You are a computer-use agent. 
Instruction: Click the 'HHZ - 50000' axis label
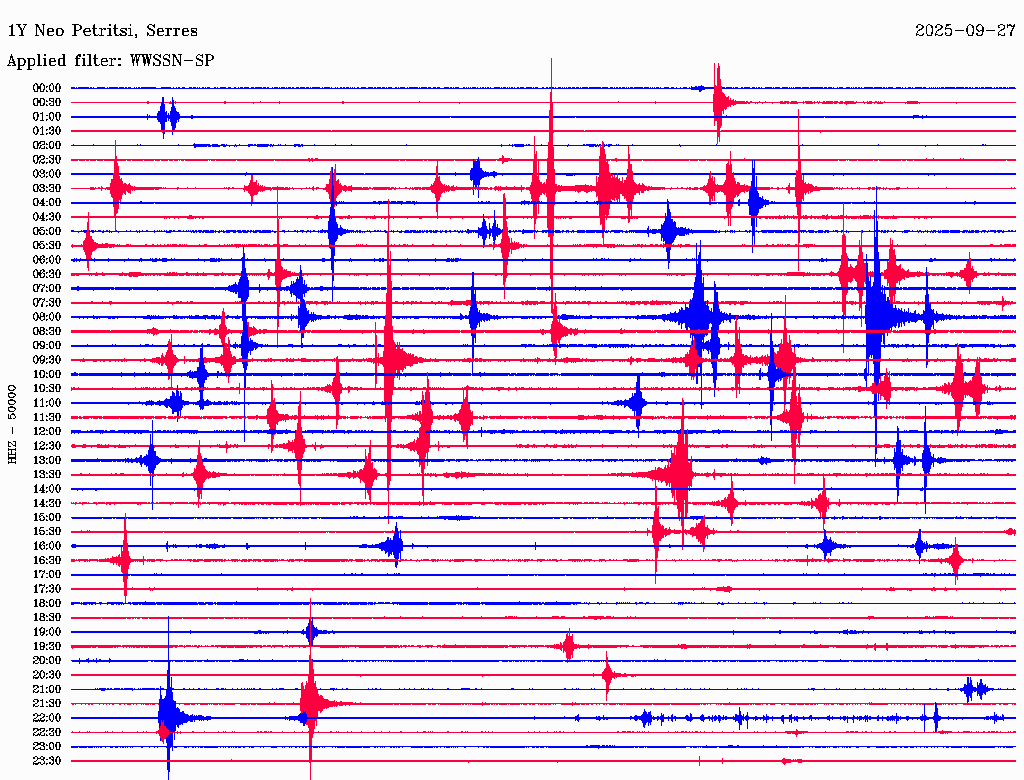tap(12, 425)
